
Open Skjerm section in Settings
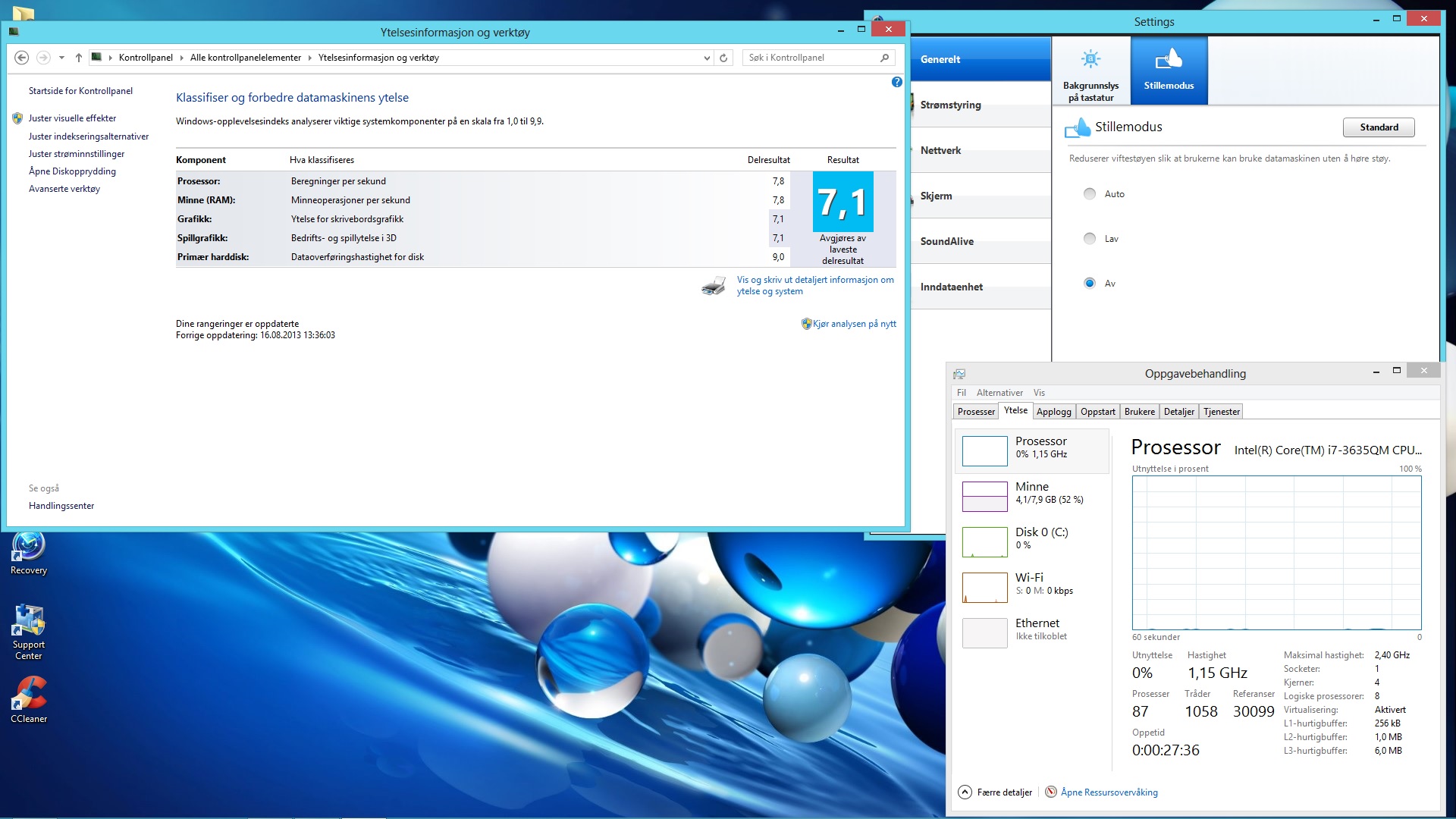point(981,196)
